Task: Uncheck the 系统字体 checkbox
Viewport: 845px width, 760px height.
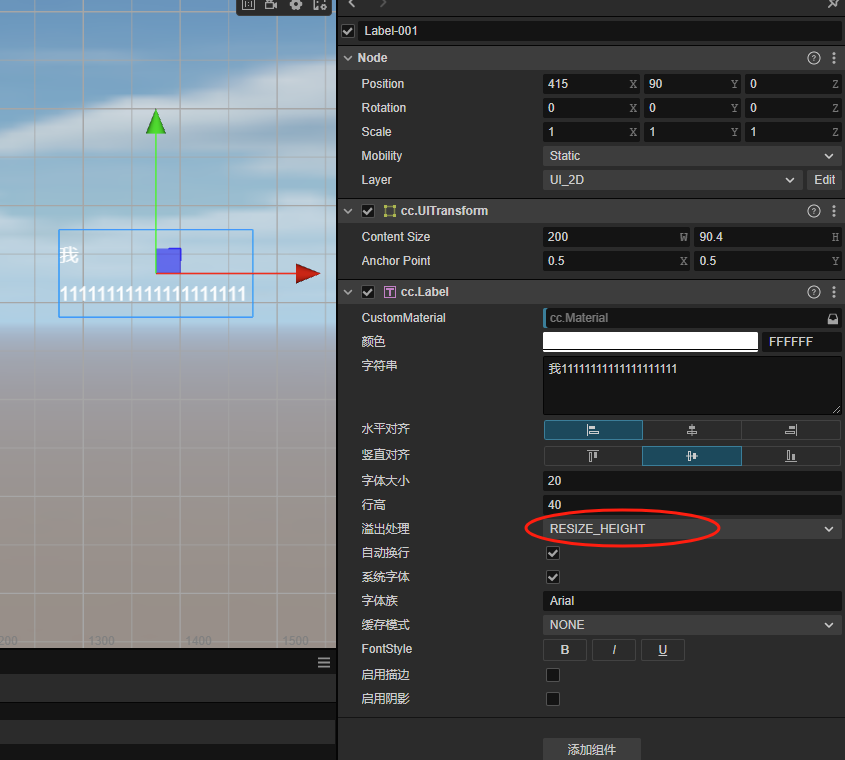Action: tap(553, 577)
